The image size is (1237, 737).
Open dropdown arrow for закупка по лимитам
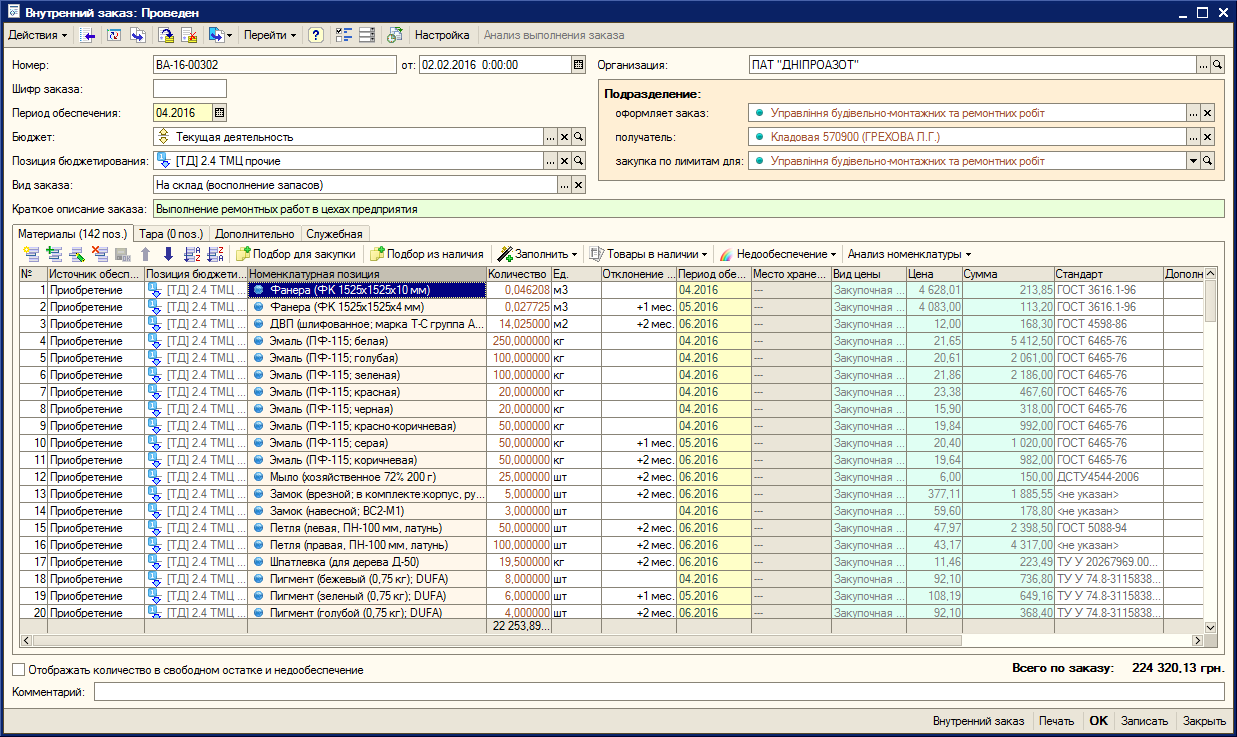[1193, 161]
